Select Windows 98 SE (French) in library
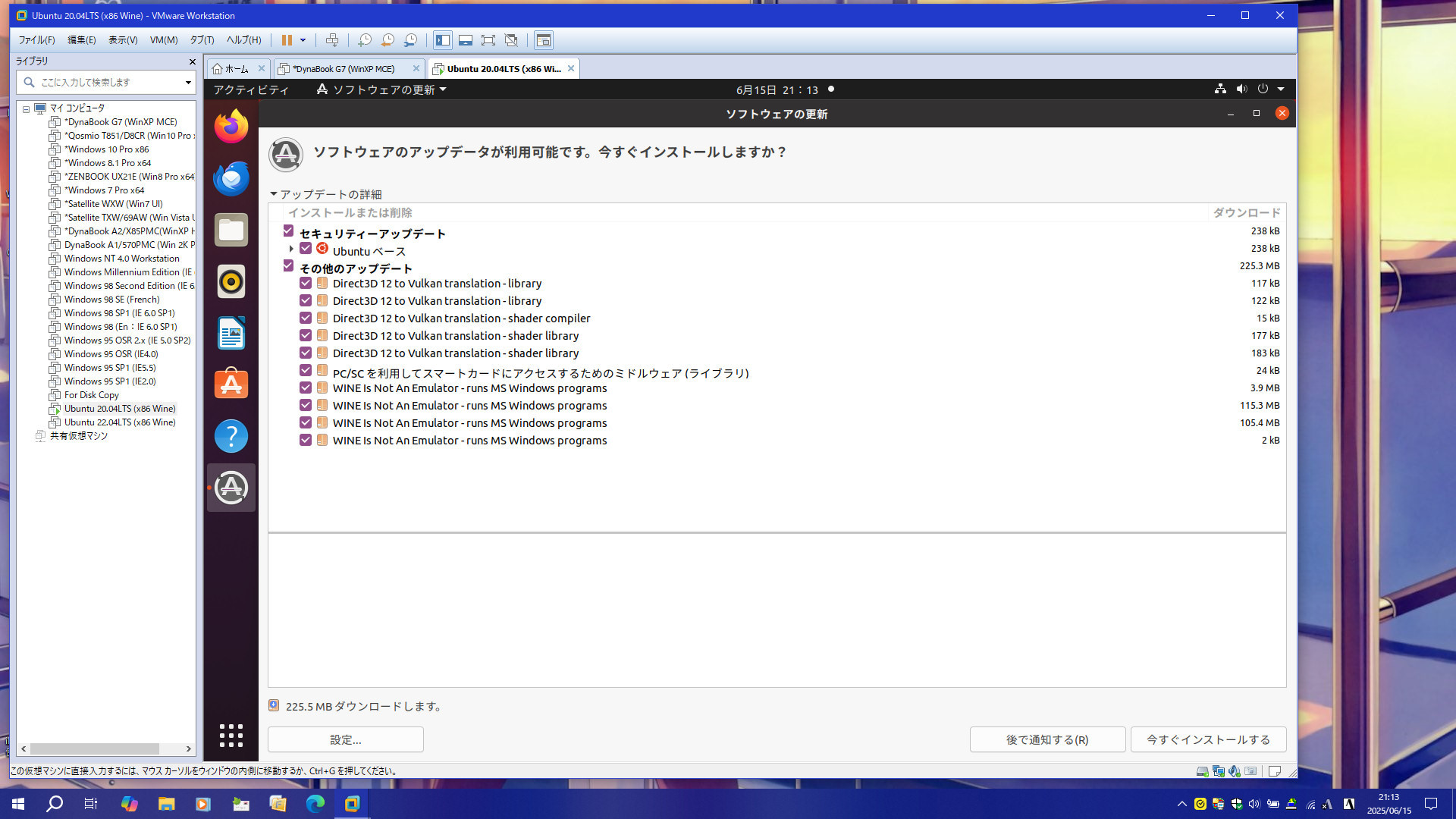 pyautogui.click(x=112, y=300)
